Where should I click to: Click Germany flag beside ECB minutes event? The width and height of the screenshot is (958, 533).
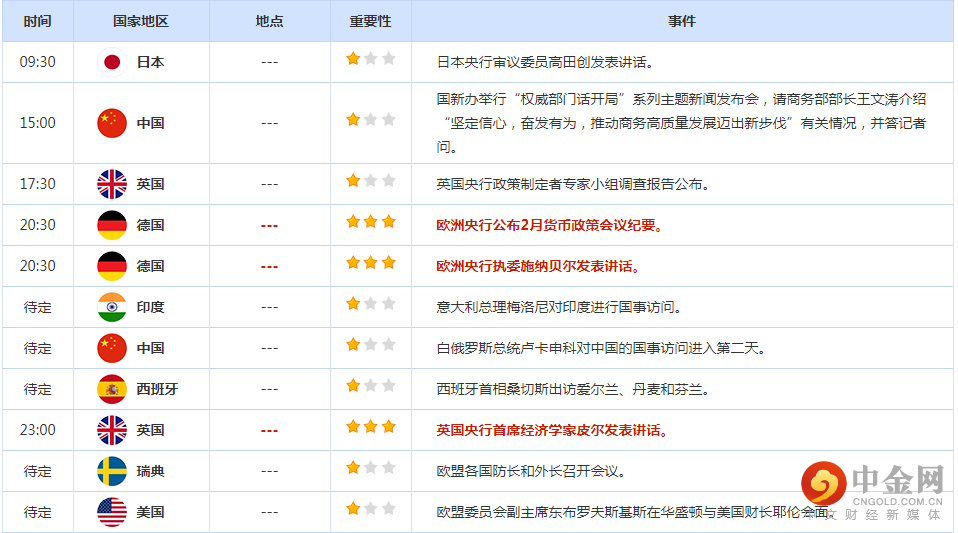112,225
